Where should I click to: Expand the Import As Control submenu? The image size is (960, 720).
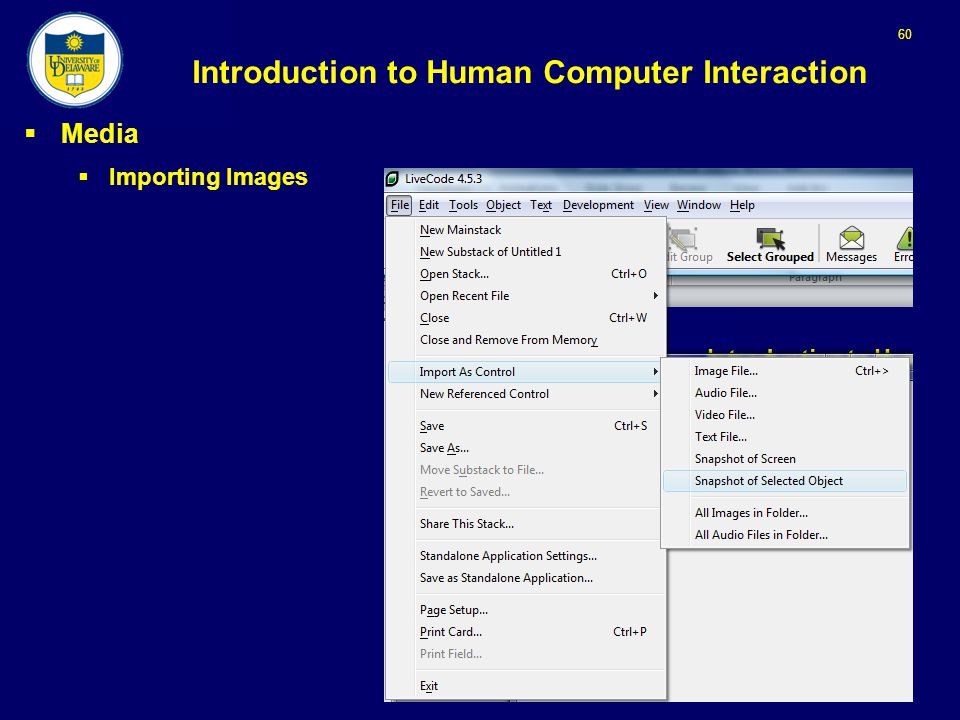pyautogui.click(x=525, y=372)
